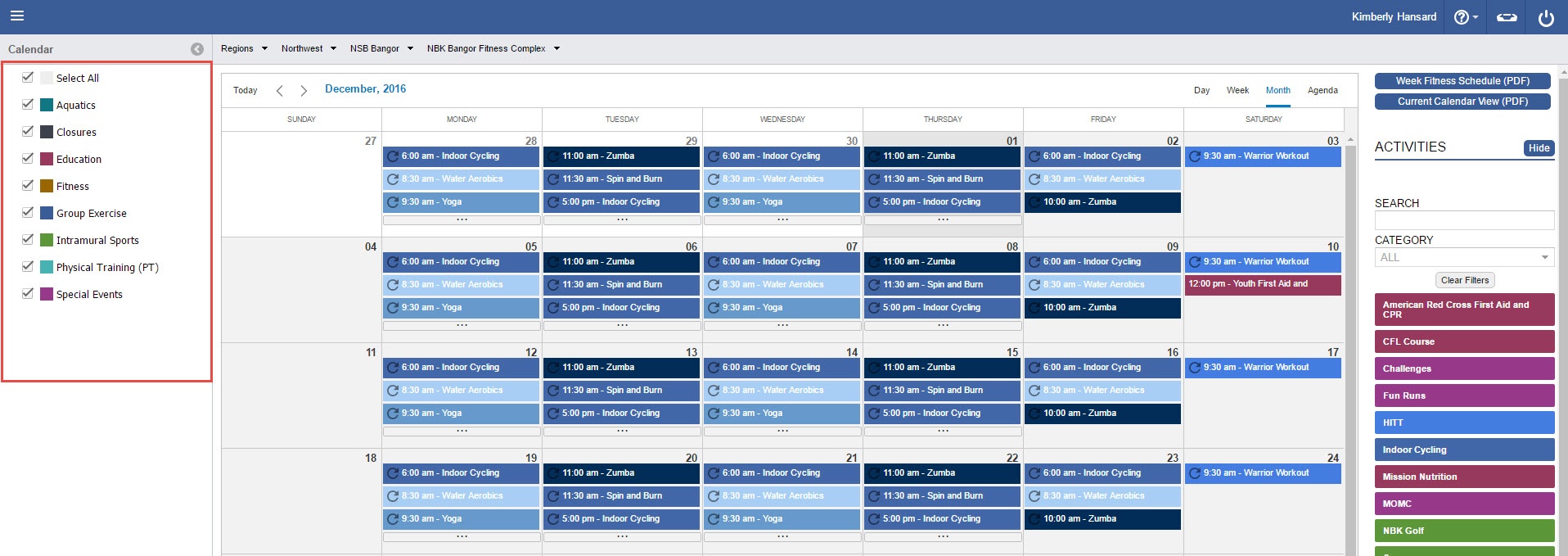Image resolution: width=1568 pixels, height=556 pixels.
Task: Click the link icon in header
Action: pos(1507,17)
